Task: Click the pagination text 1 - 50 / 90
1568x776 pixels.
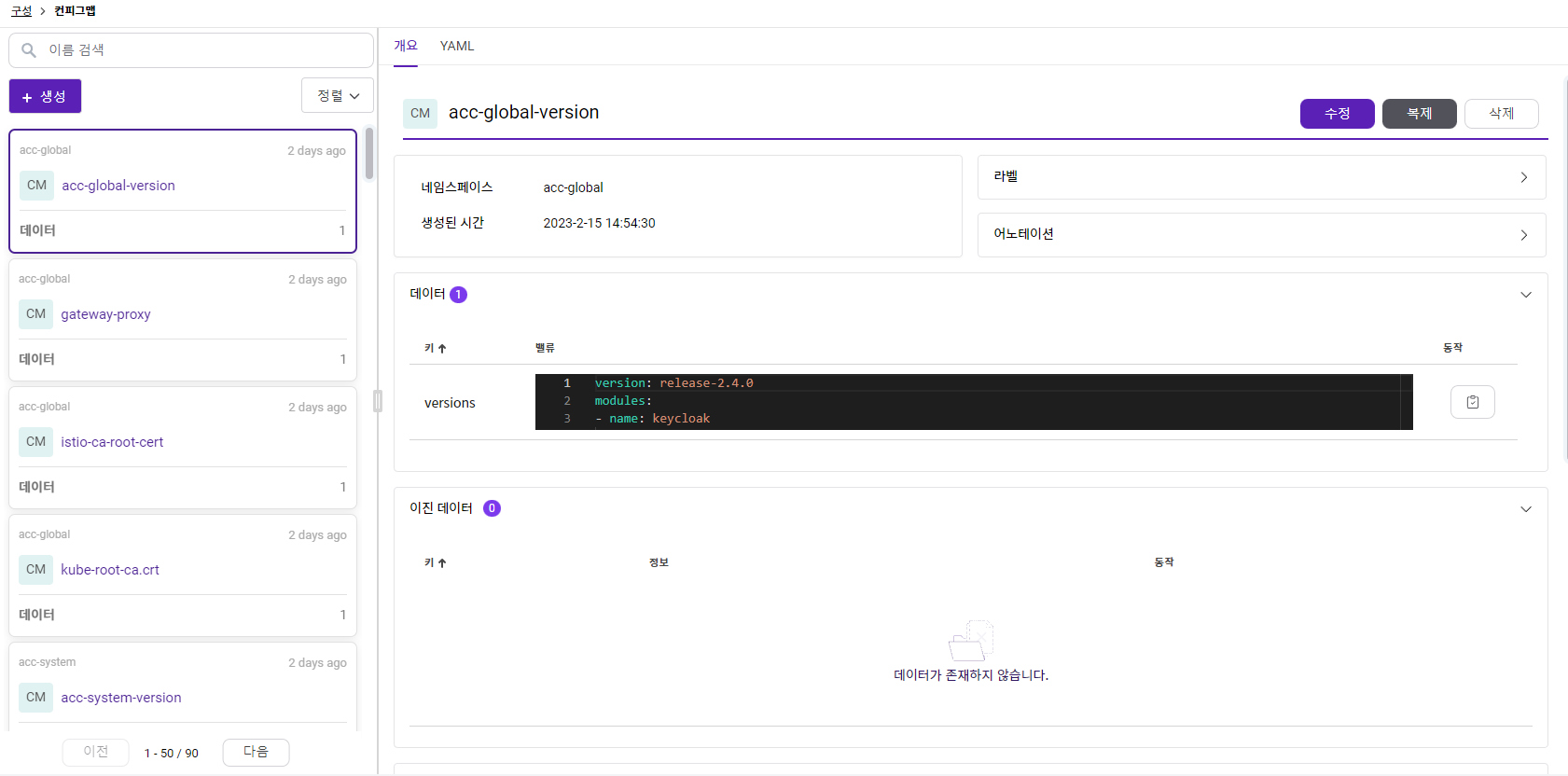Action: pos(172,753)
